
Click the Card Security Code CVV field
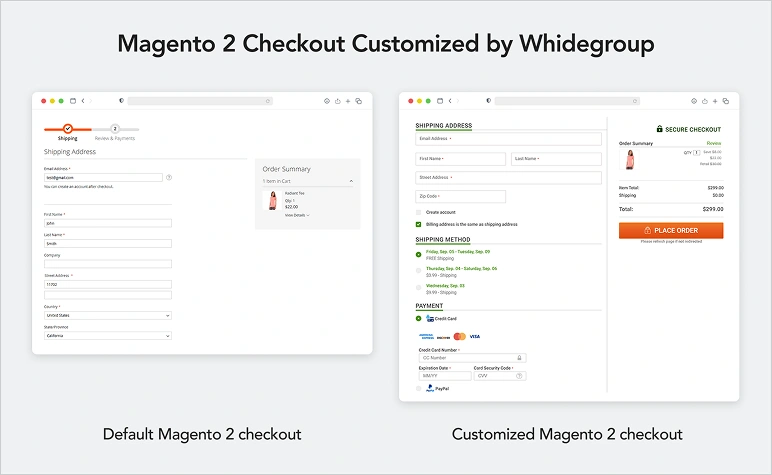click(500, 376)
